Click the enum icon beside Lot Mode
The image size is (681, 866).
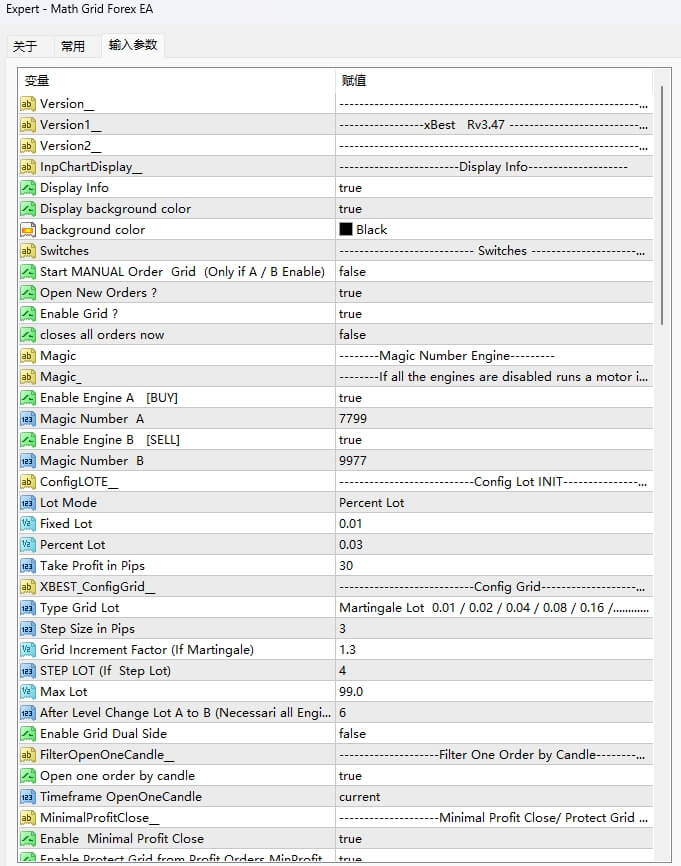click(27, 503)
